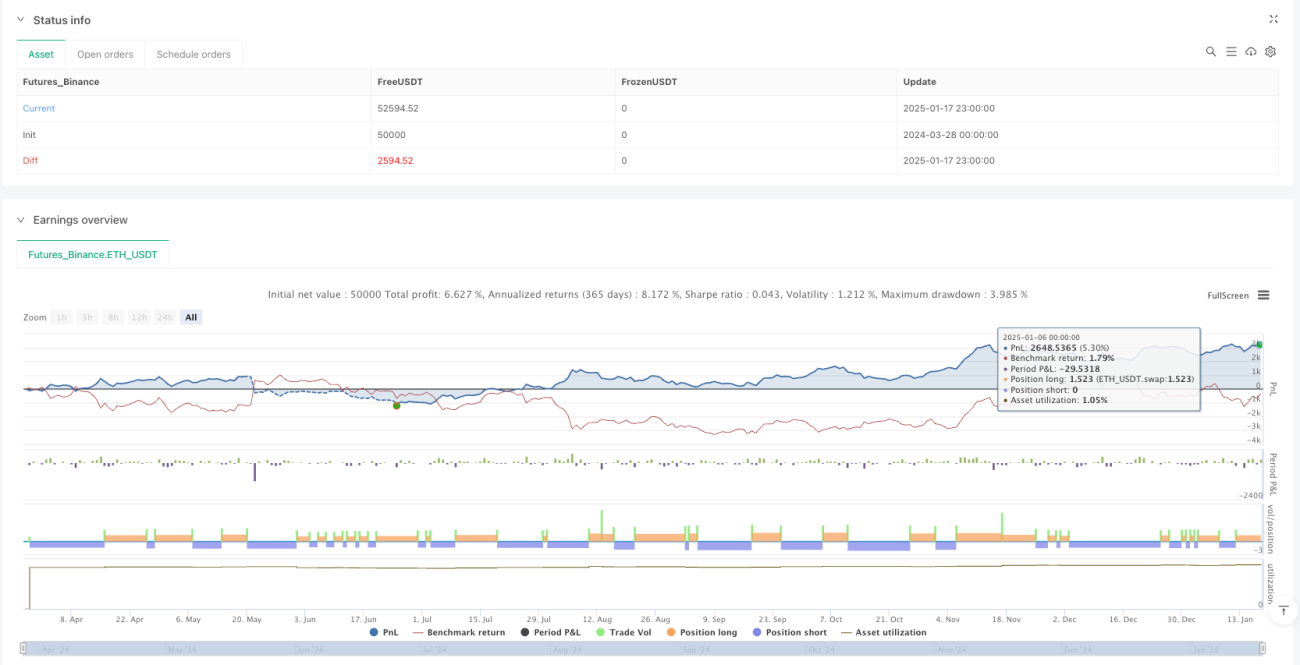Collapse the Earnings overview section
Viewport: 1300px width, 665px height.
pos(22,220)
